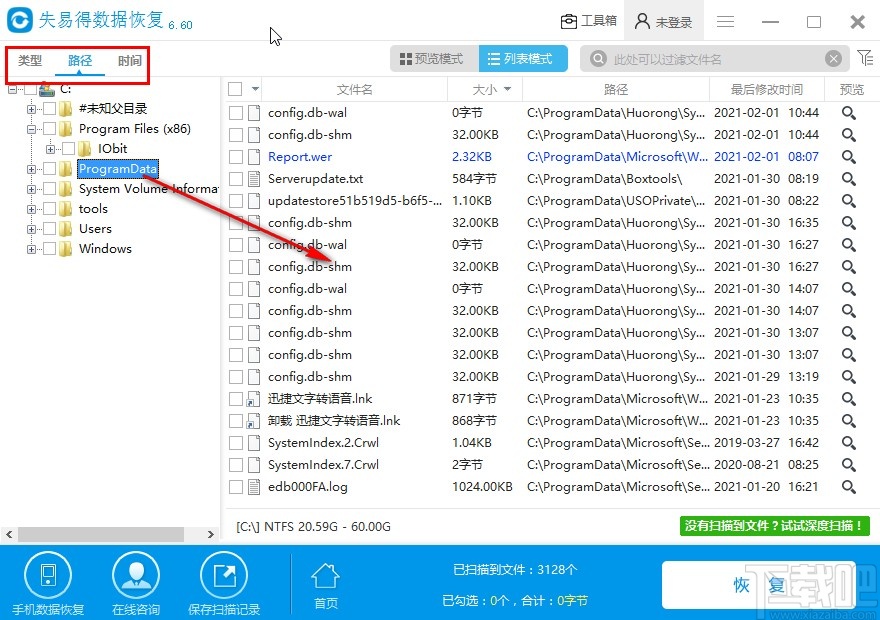
Task: Click the 保存扫描记录 save scan record icon
Action: (x=224, y=575)
